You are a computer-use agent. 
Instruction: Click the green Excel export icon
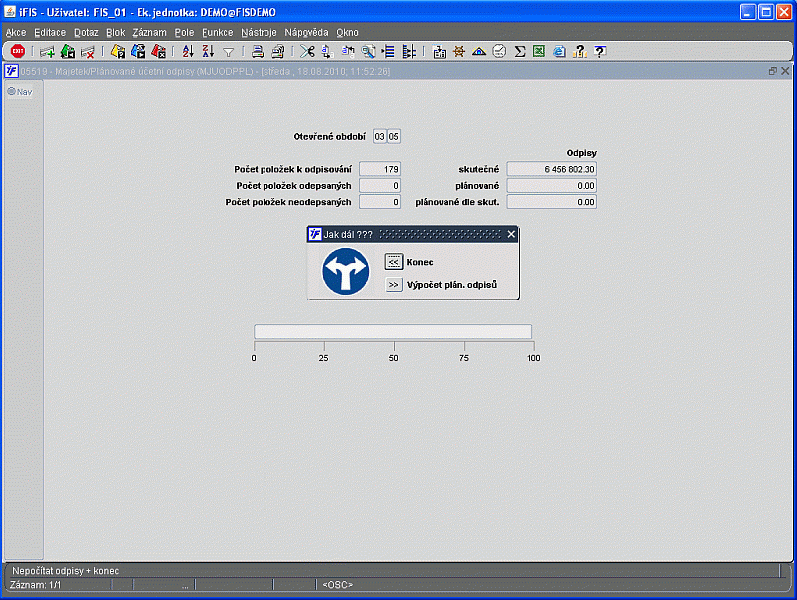[539, 51]
